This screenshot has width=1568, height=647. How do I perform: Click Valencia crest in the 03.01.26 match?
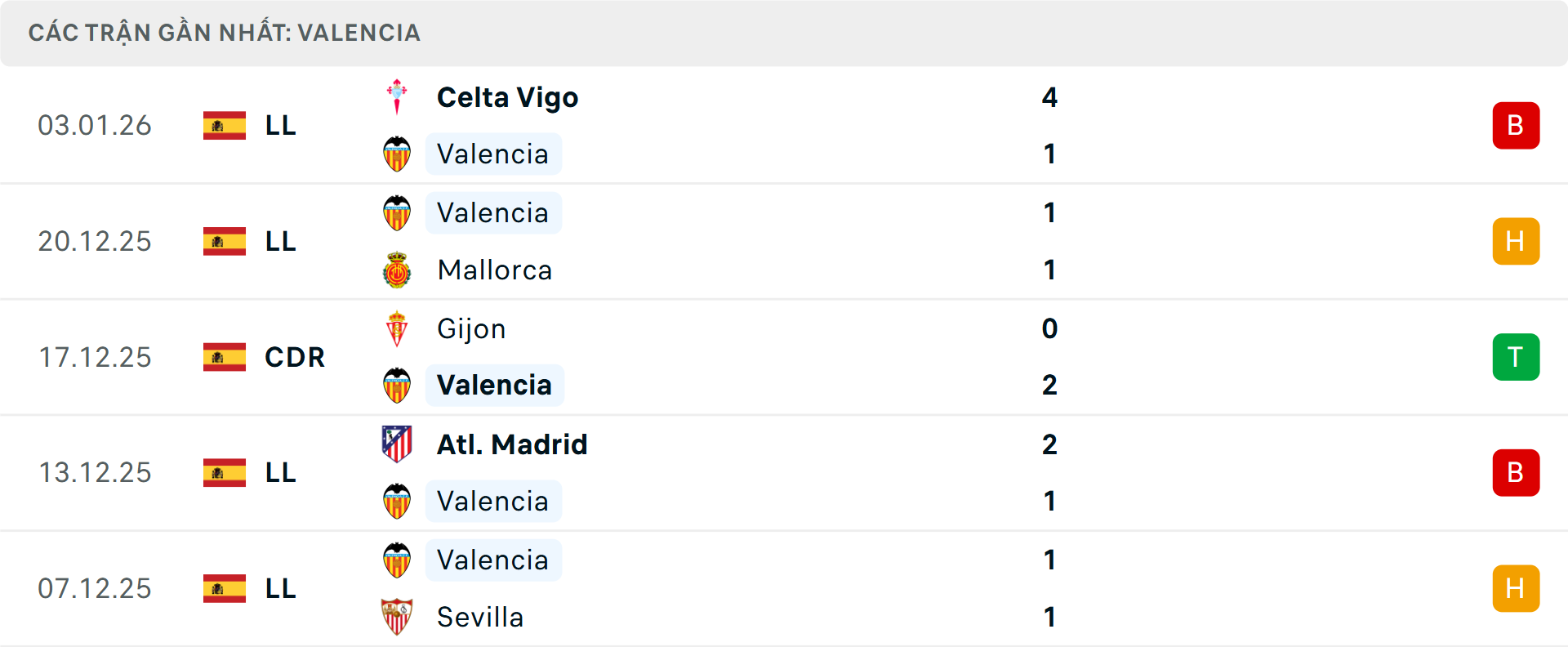point(397,154)
